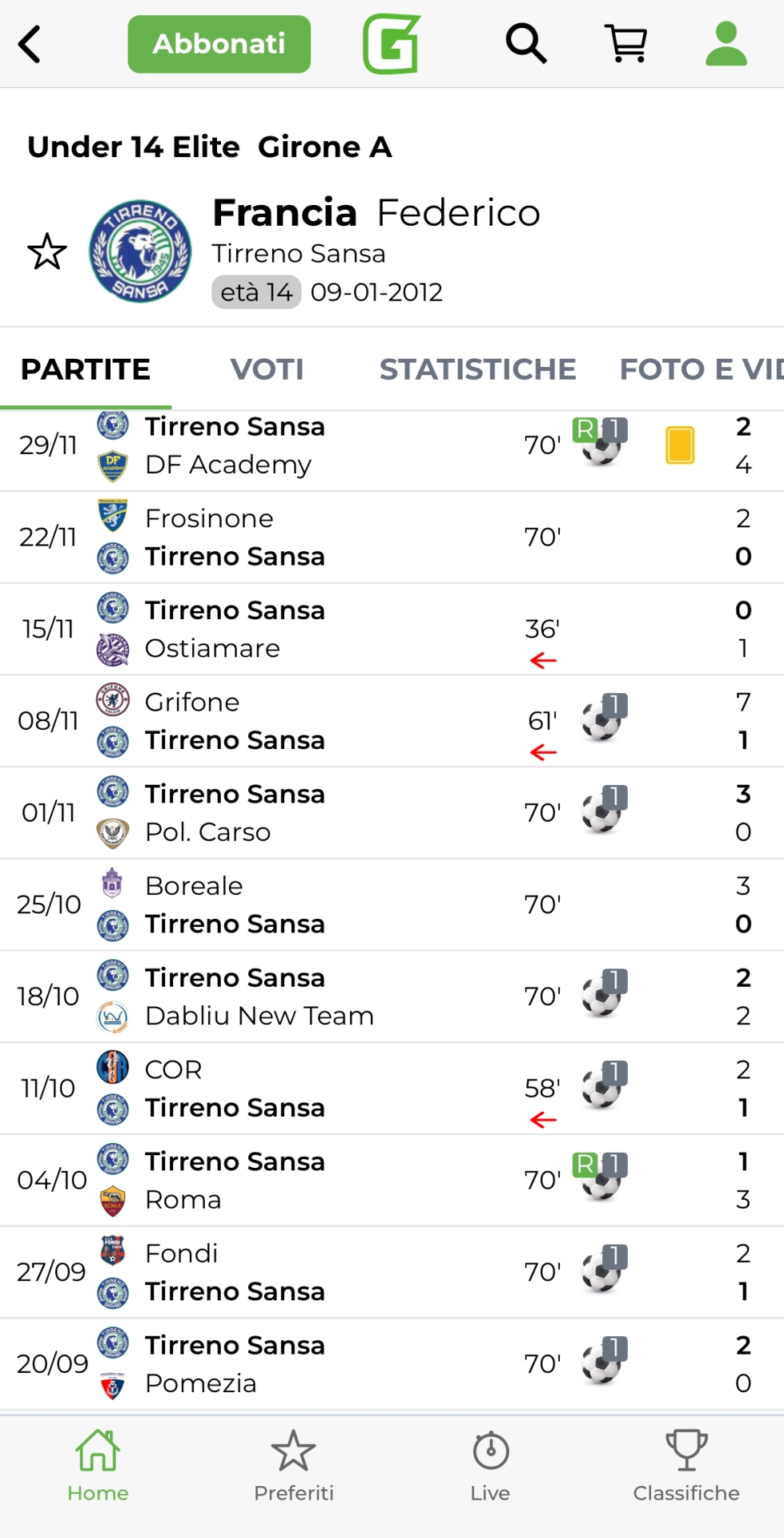This screenshot has height=1538, width=784.
Task: Open the shopping cart icon
Action: coord(626,43)
